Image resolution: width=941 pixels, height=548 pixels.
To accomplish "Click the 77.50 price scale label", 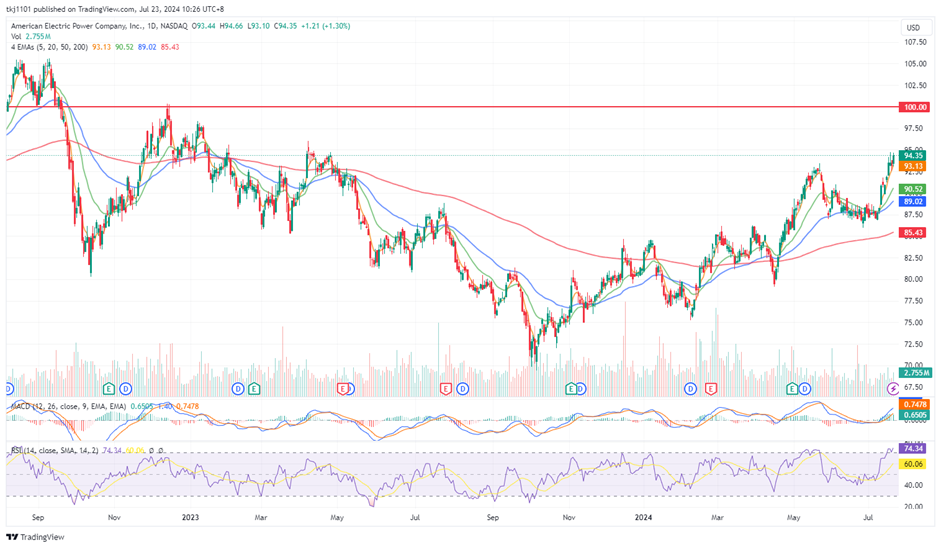I will pos(915,301).
